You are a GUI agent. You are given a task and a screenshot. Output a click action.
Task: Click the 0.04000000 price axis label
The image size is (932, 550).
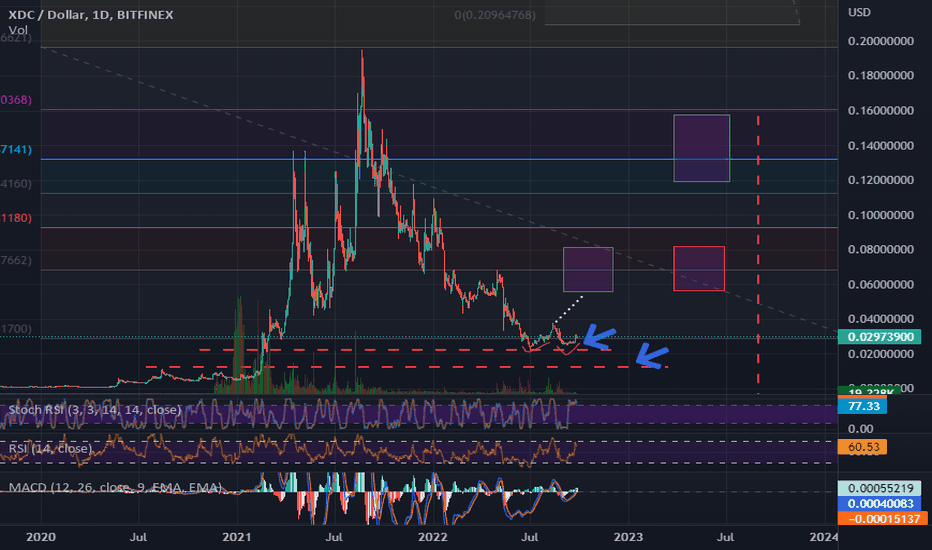point(881,319)
